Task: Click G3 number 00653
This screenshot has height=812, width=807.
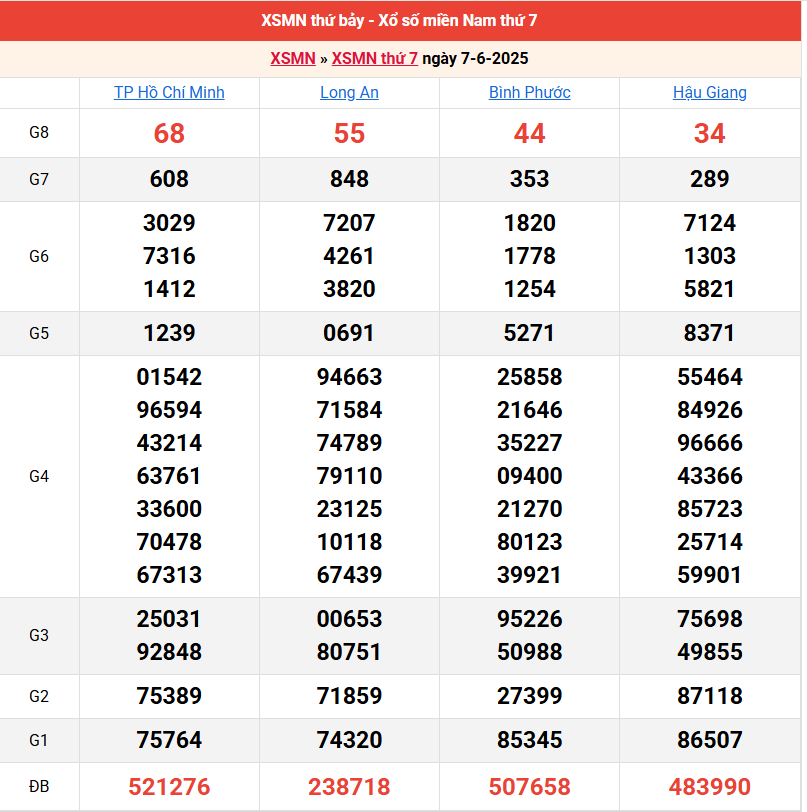Action: (x=349, y=619)
